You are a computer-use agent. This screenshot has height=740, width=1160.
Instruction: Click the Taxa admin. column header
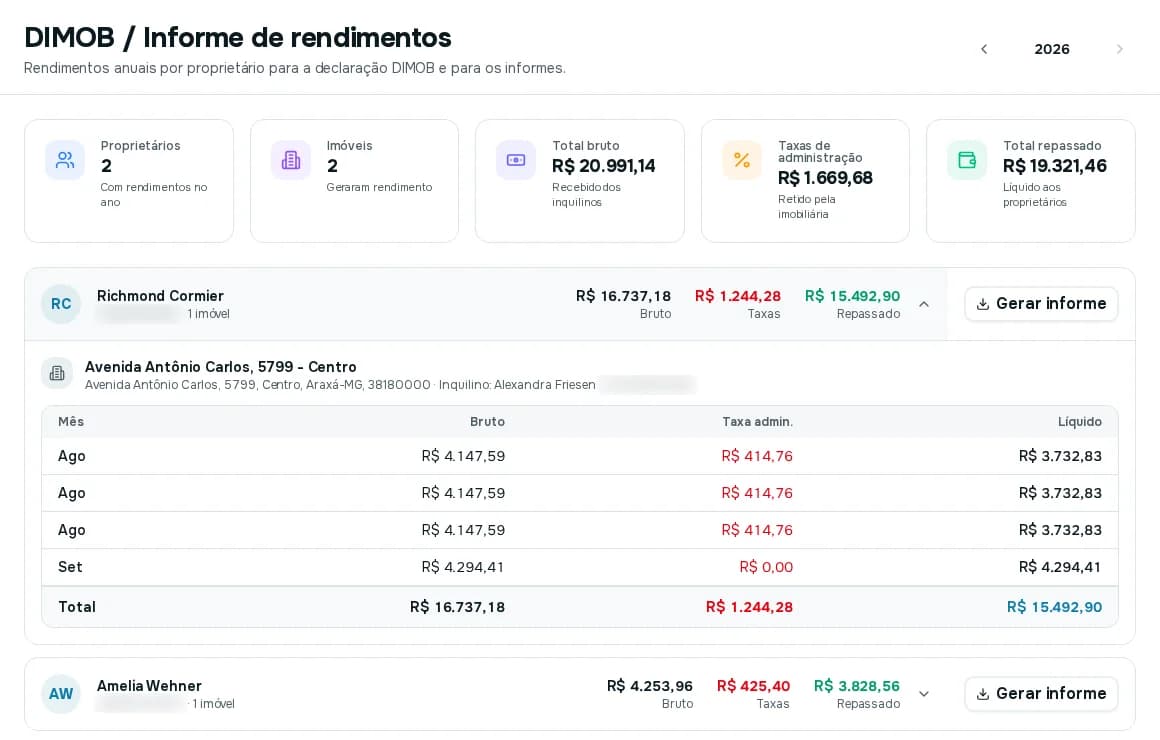[x=758, y=422]
